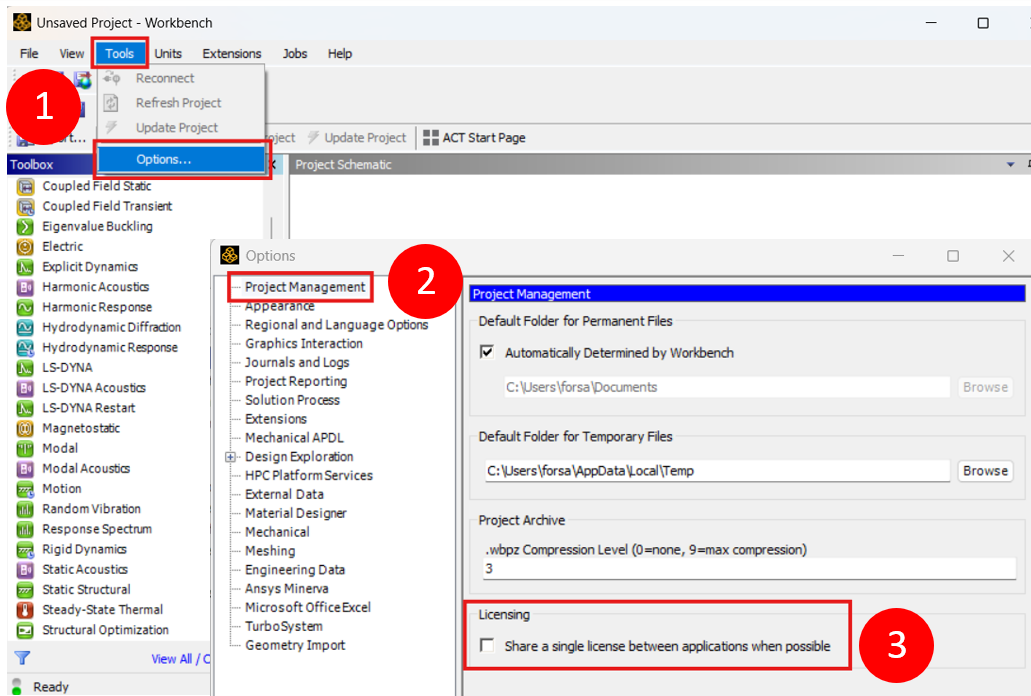The image size is (1031, 696).
Task: Click the Coupled Field Transient icon
Action: tap(25, 207)
